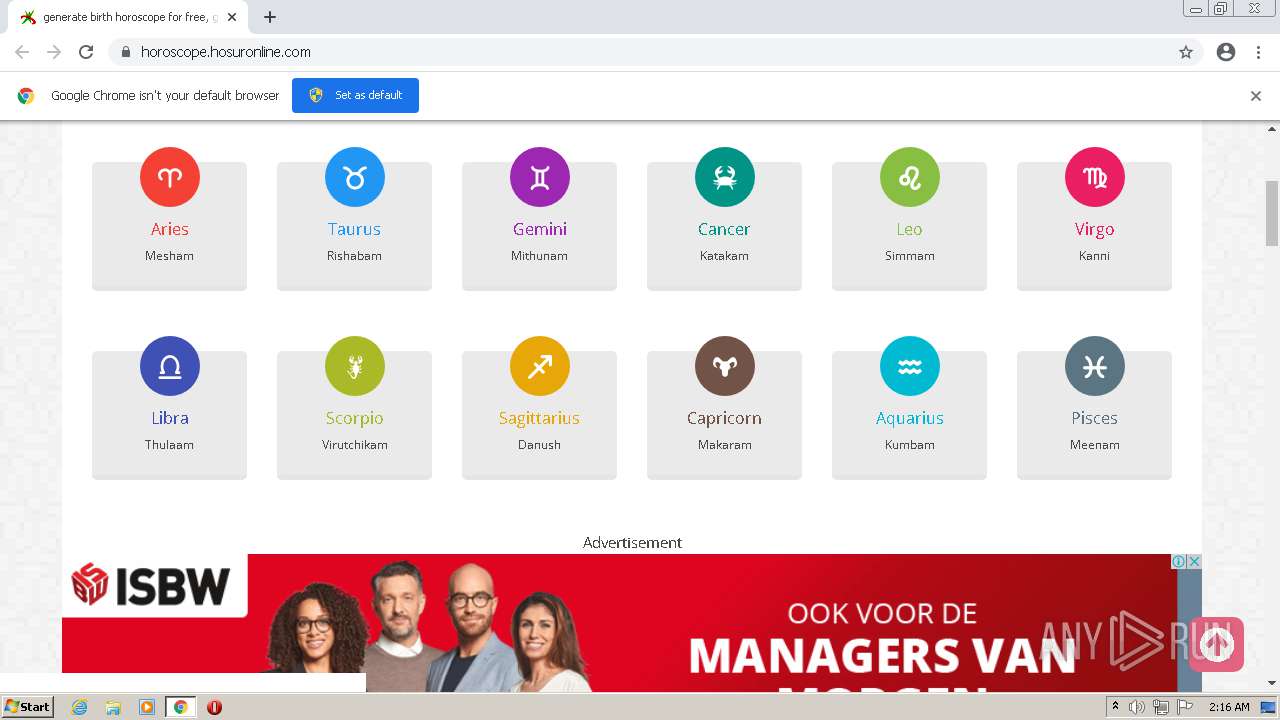Go forward to the next page
Viewport: 1280px width, 720px height.
(x=54, y=52)
